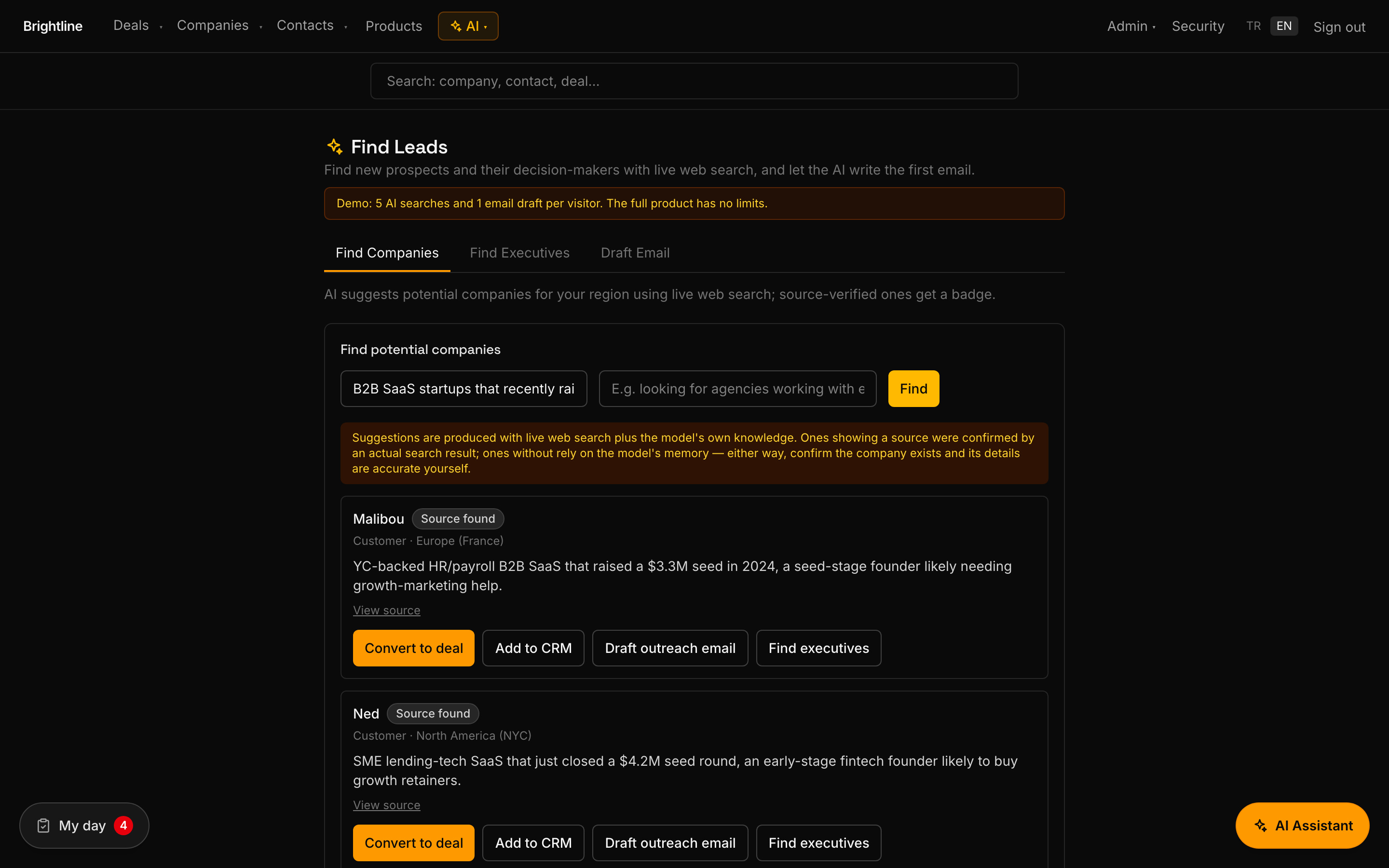Screen dimensions: 1389x868
Task: Click the Ned company name
Action: tap(366, 714)
